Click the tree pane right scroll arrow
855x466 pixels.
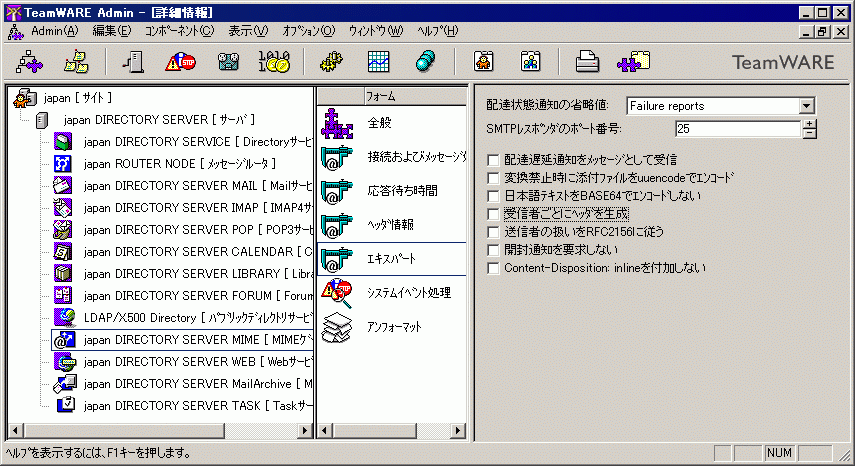[x=305, y=431]
